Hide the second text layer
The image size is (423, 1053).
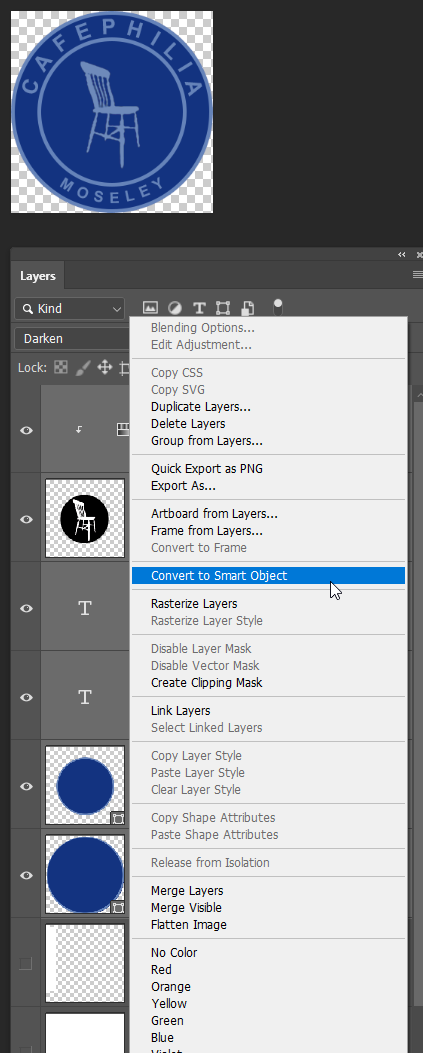26,697
